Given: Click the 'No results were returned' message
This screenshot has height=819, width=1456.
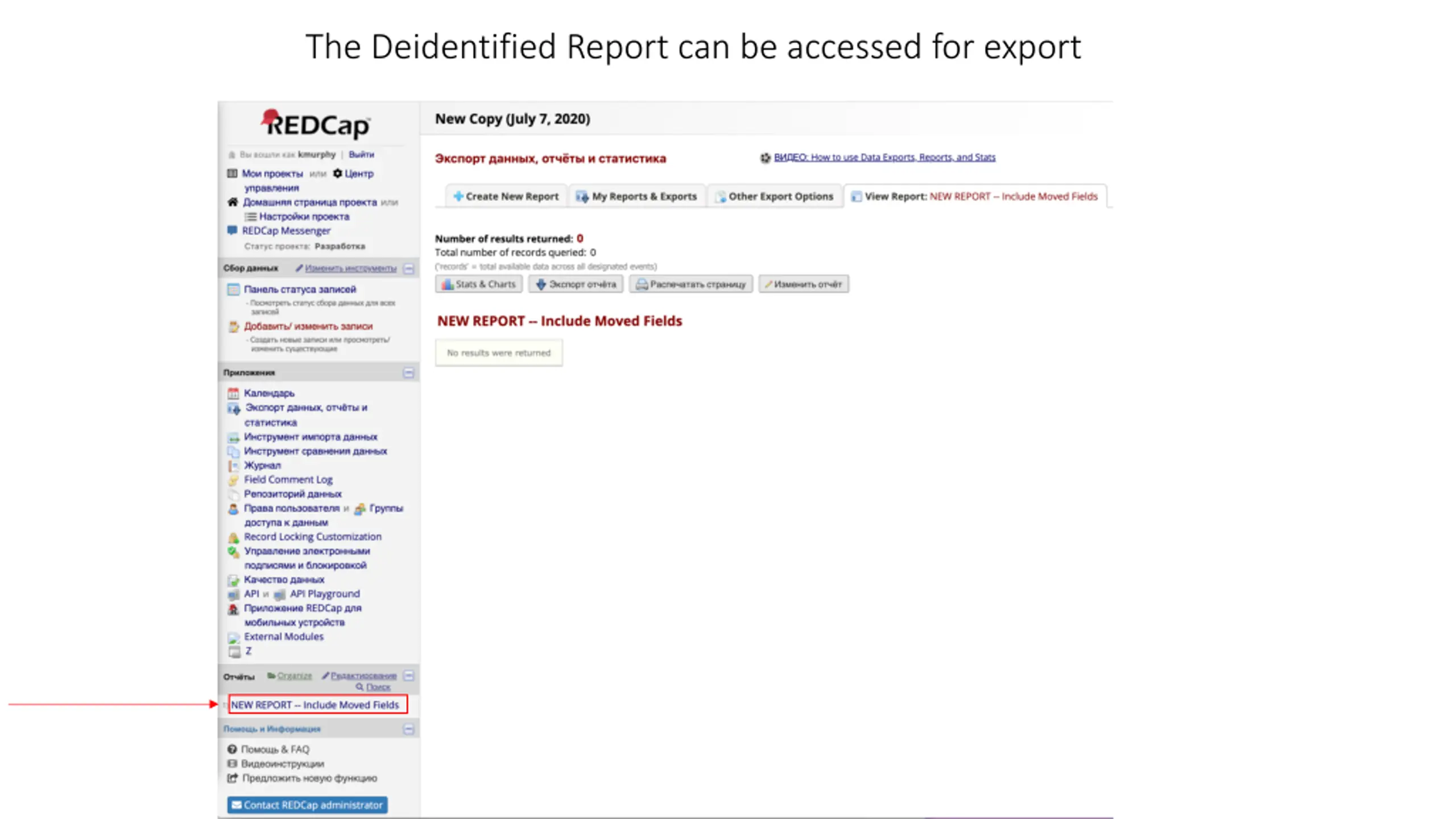Looking at the screenshot, I should click(498, 353).
